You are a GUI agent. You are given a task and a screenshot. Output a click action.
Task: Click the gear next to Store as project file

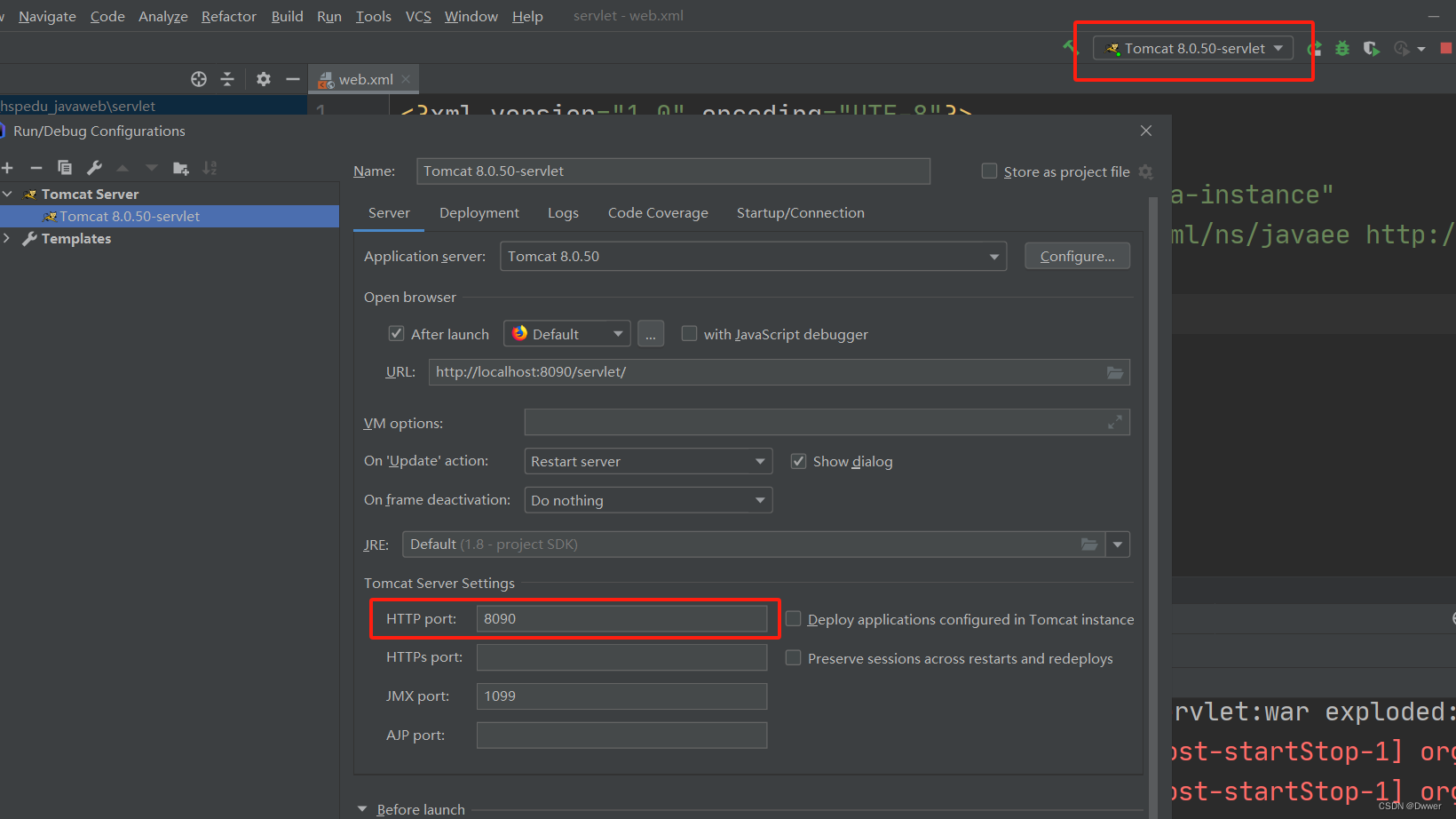1146,171
